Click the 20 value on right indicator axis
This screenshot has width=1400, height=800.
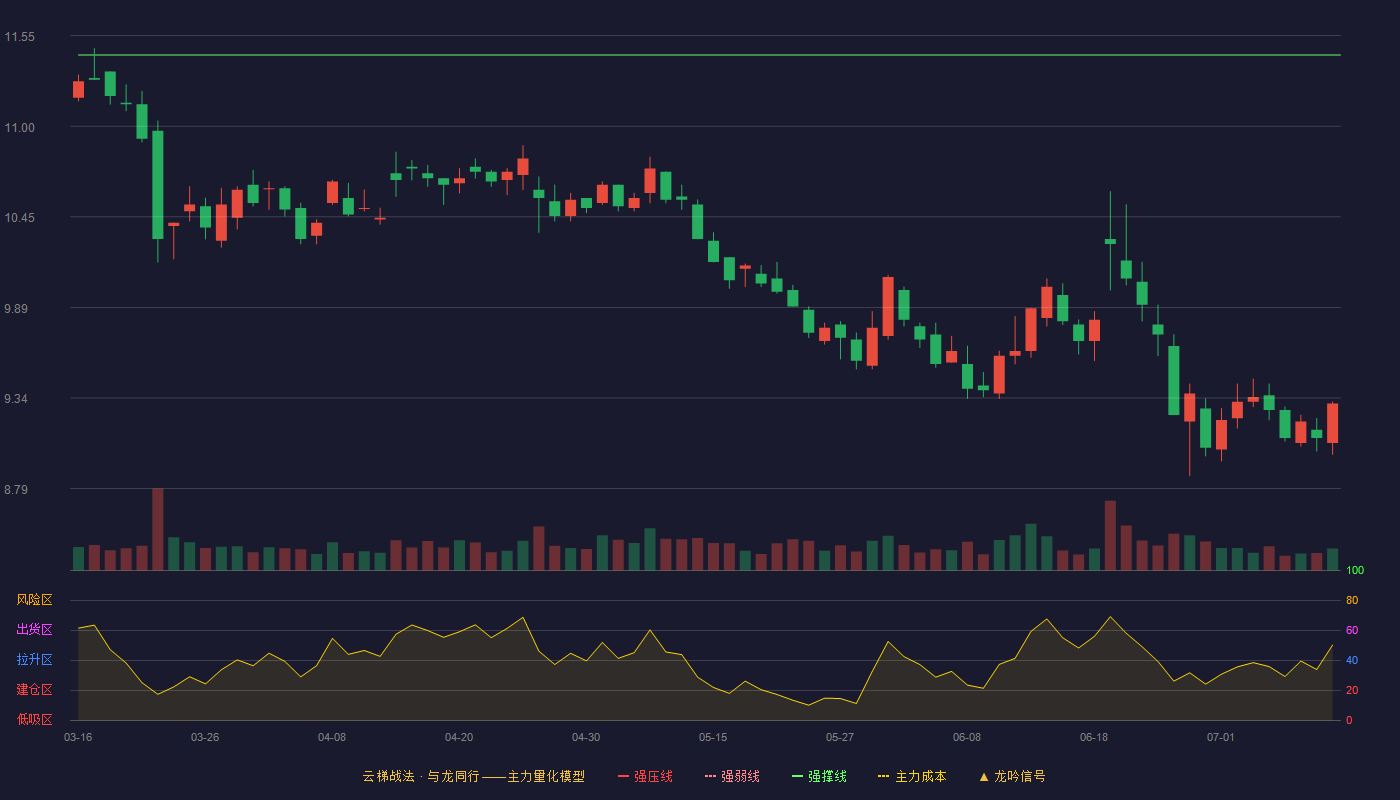point(1352,690)
